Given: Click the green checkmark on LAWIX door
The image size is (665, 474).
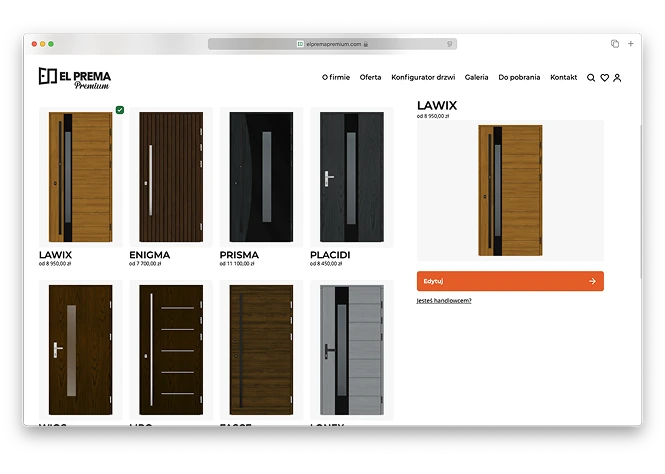Looking at the screenshot, I should pos(120,110).
